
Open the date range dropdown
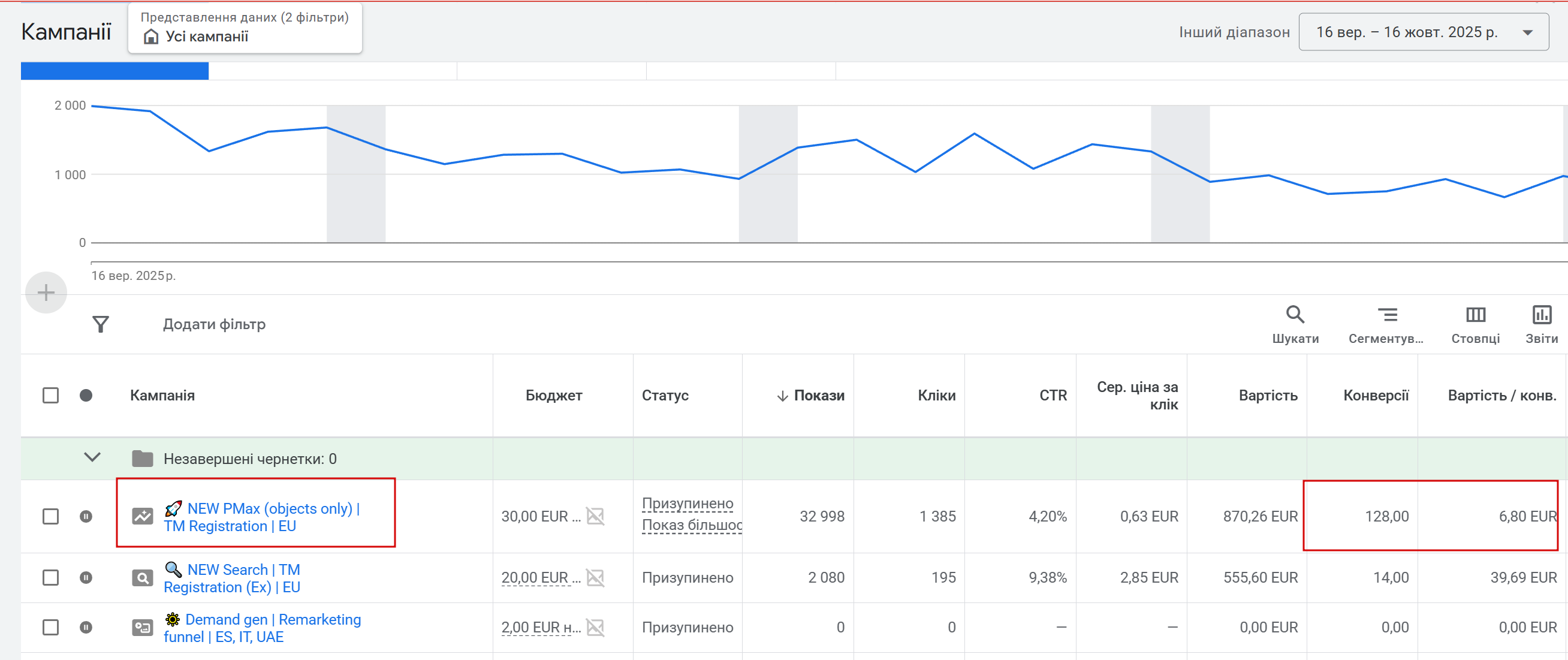[1423, 32]
